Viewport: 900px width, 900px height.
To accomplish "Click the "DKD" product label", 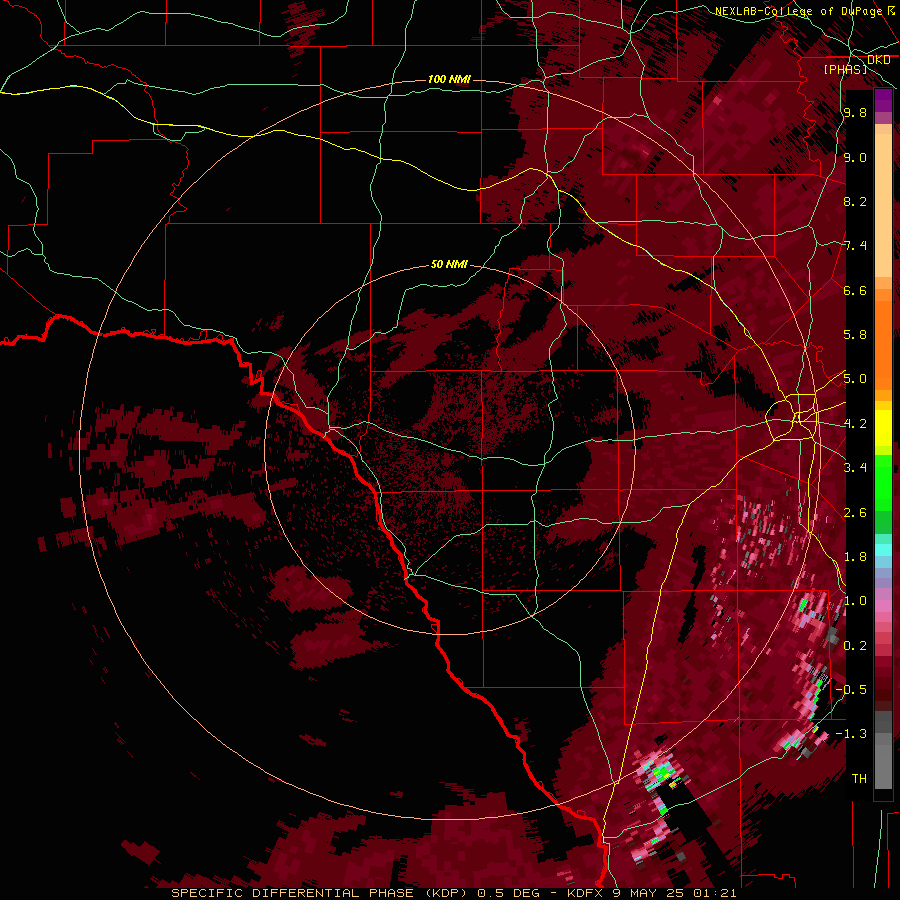I will click(x=879, y=60).
